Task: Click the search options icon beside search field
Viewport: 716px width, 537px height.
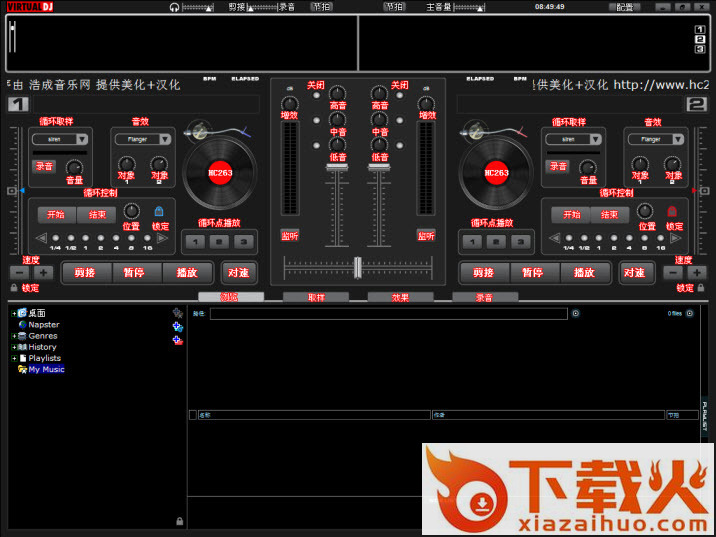Action: coord(575,313)
